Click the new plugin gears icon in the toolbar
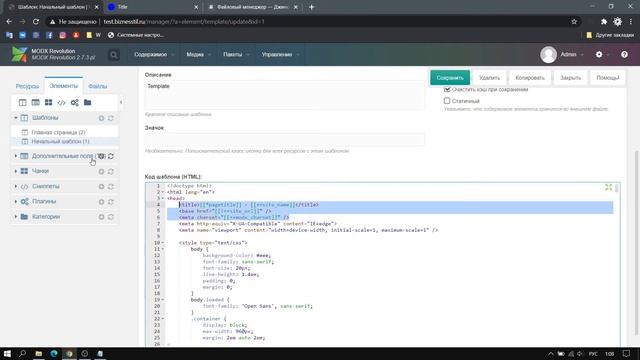This screenshot has height=360, width=640. 74,102
